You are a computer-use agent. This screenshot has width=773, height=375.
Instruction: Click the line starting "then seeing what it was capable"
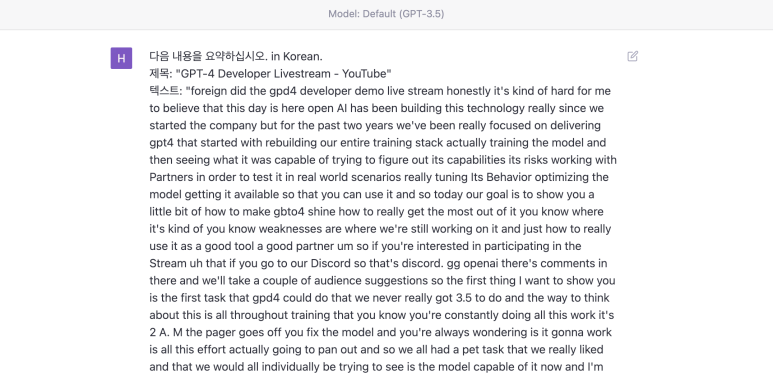(383, 160)
